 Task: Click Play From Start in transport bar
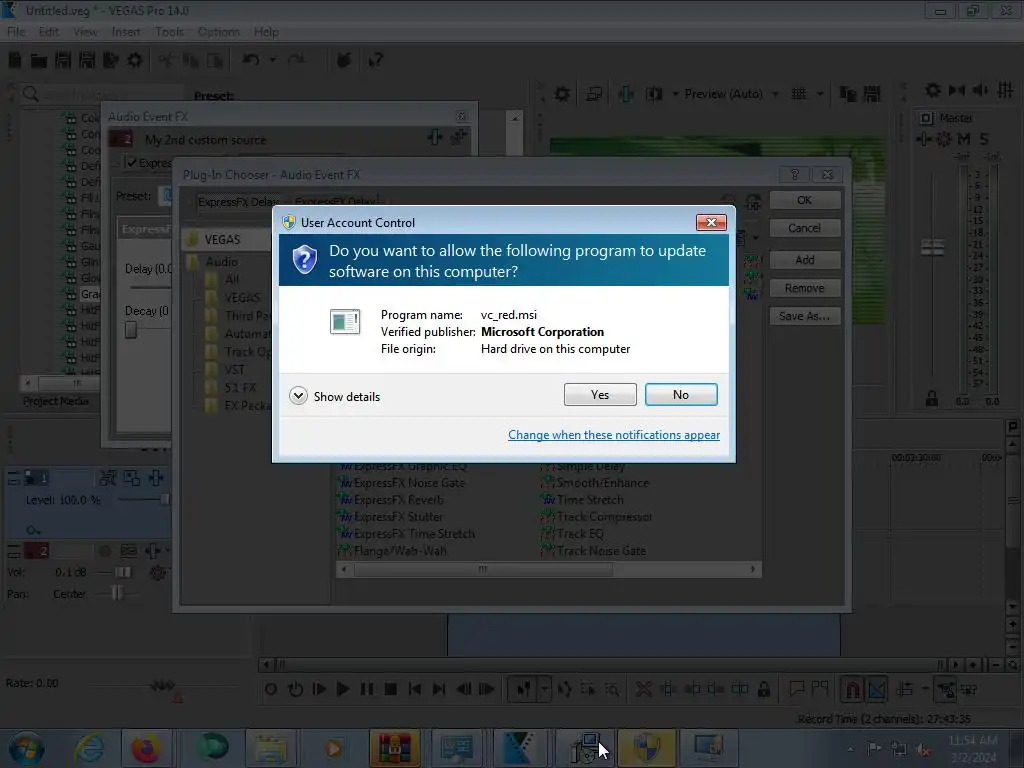(319, 689)
